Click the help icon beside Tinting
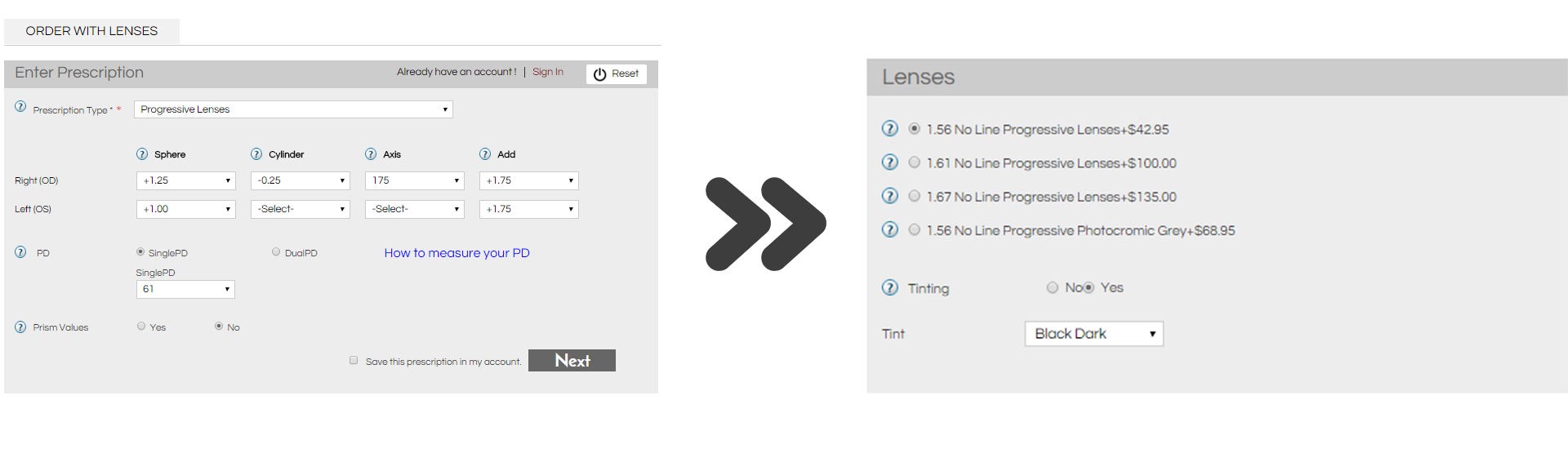The height and width of the screenshot is (449, 1568). pyautogui.click(x=890, y=288)
